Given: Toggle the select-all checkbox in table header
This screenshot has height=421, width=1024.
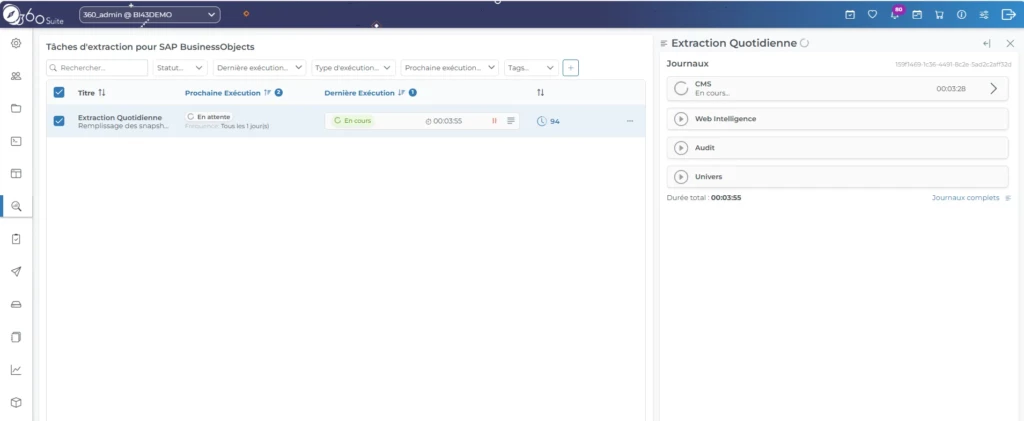Looking at the screenshot, I should coord(59,93).
